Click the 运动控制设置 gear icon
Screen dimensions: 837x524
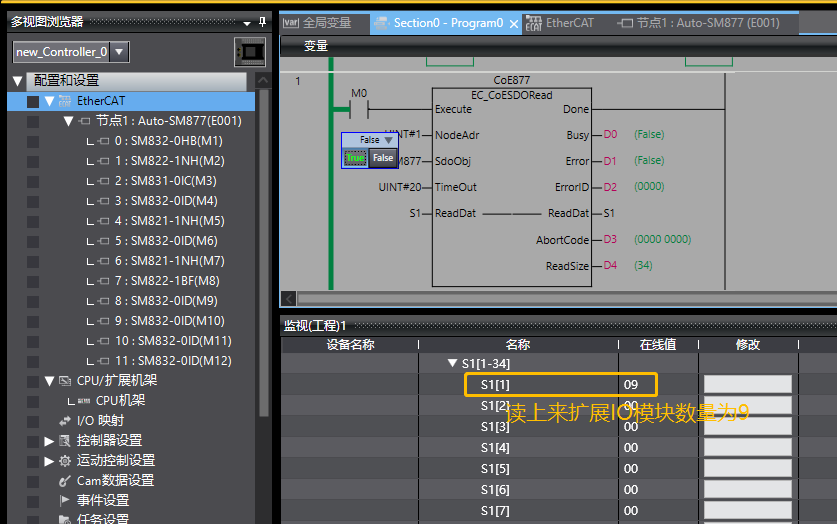(65, 461)
